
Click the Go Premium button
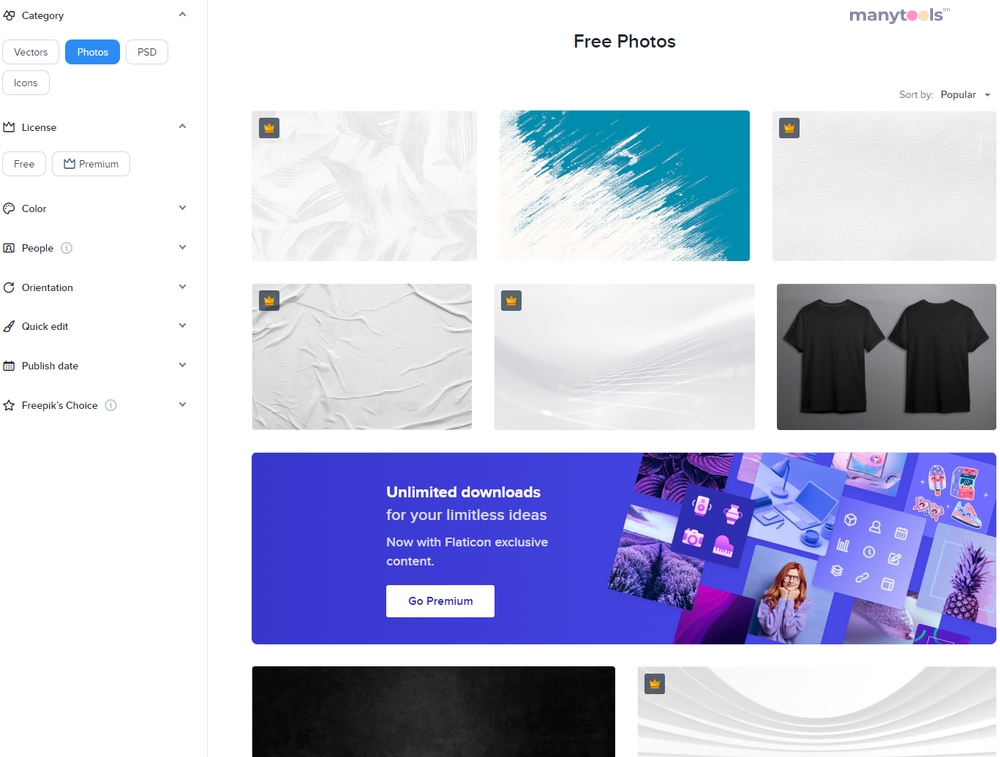[x=440, y=601]
